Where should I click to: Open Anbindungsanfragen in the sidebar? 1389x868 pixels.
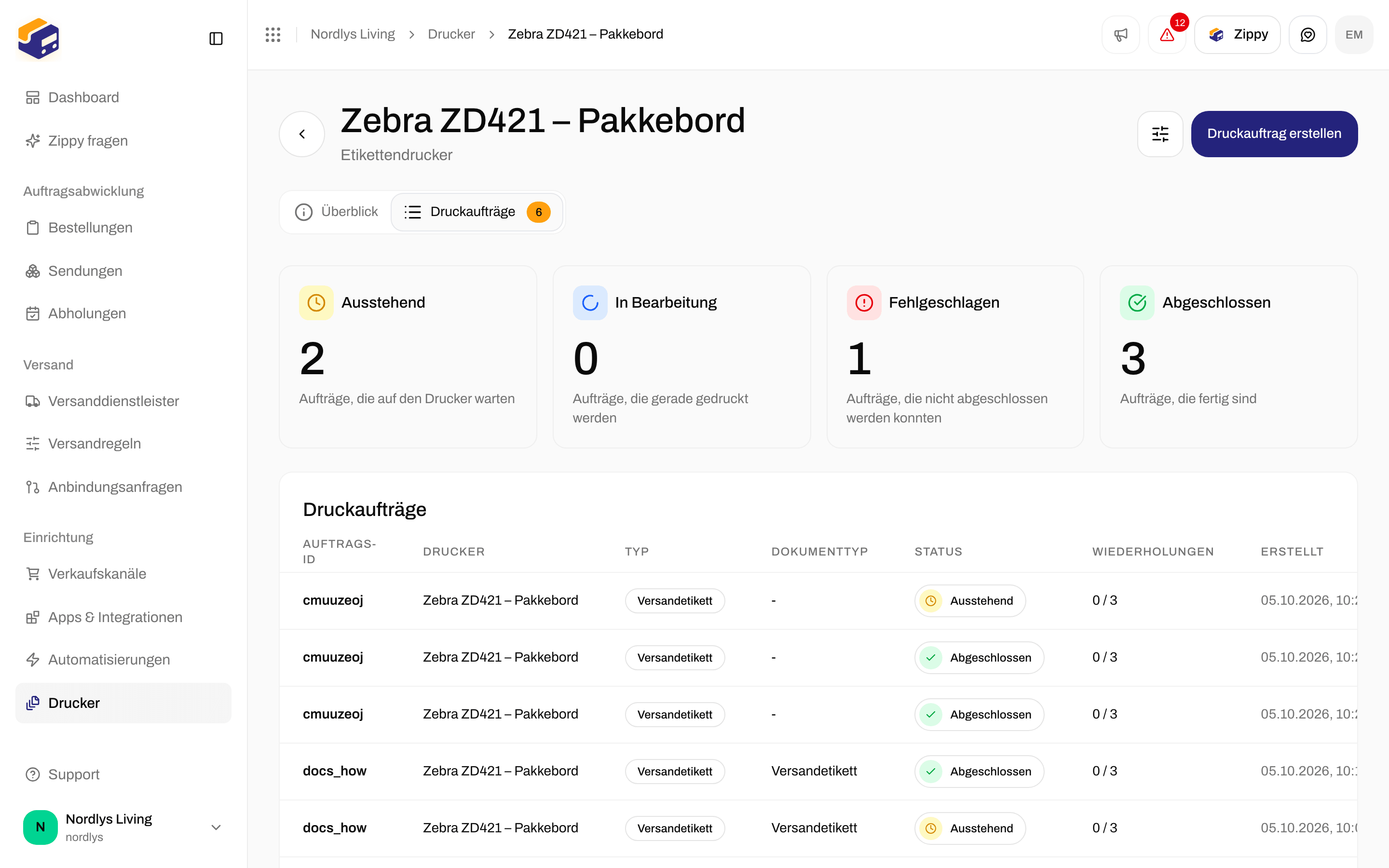click(123, 487)
